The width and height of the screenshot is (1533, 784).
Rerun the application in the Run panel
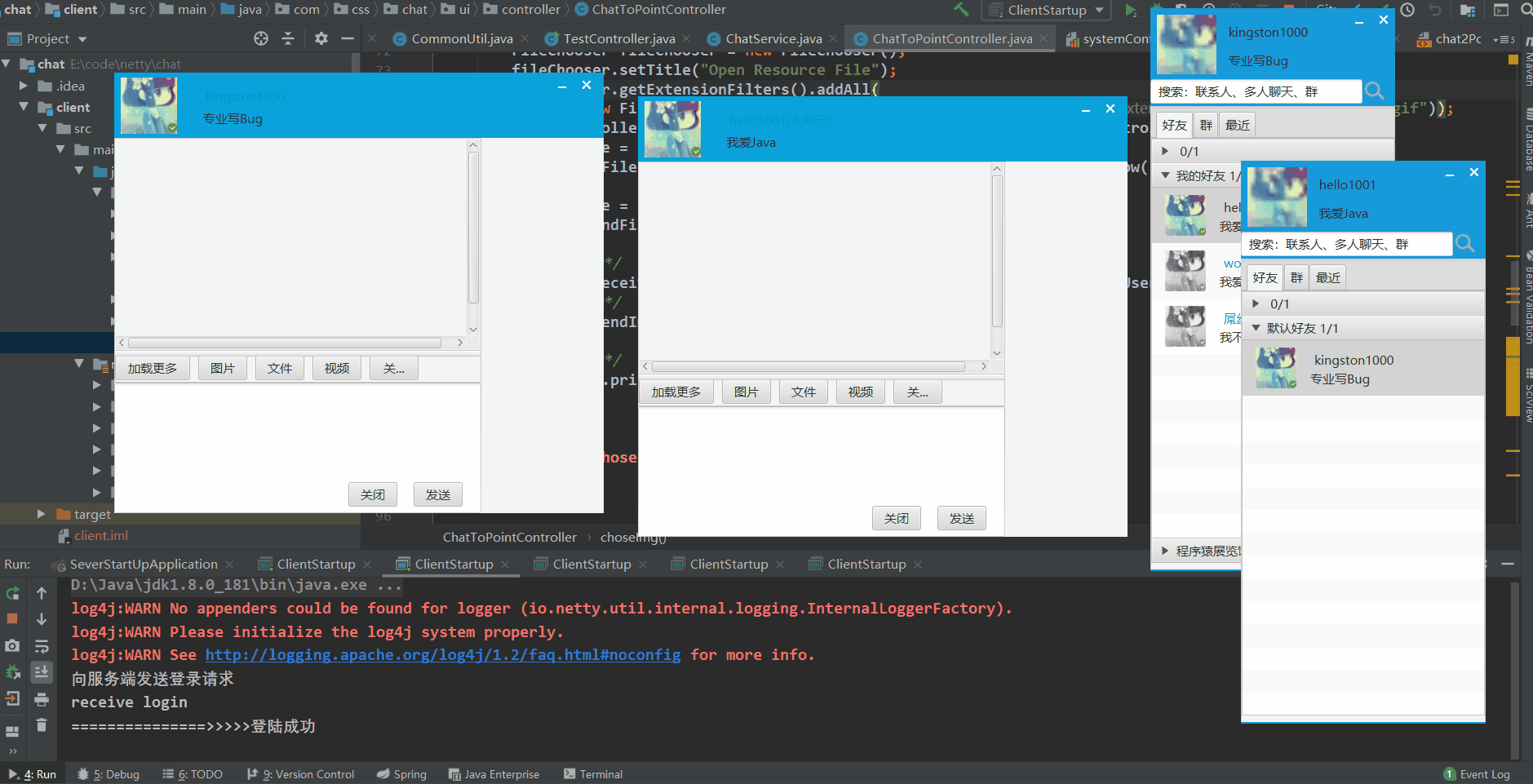pos(12,591)
